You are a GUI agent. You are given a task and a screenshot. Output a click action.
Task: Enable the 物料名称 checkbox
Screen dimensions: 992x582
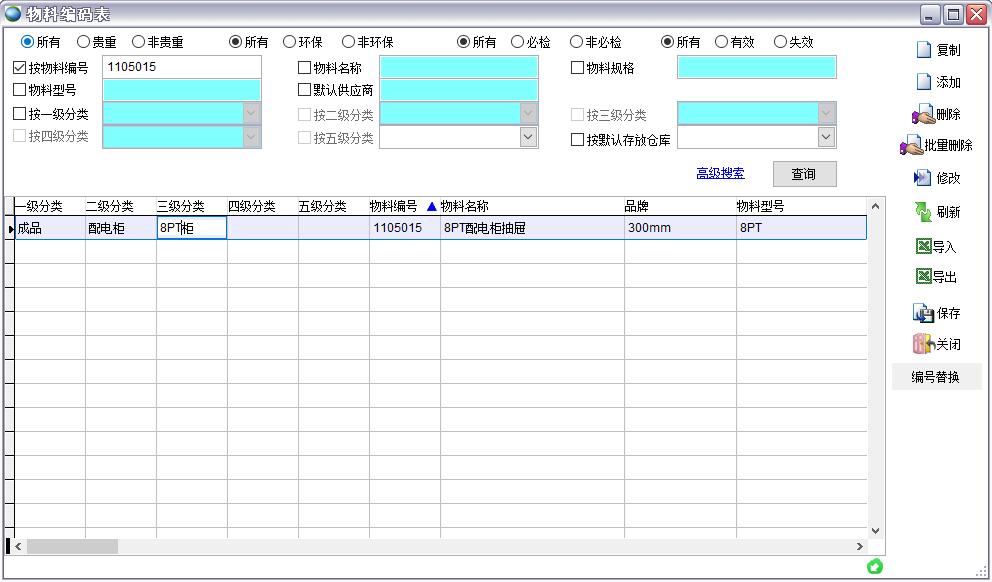point(305,68)
